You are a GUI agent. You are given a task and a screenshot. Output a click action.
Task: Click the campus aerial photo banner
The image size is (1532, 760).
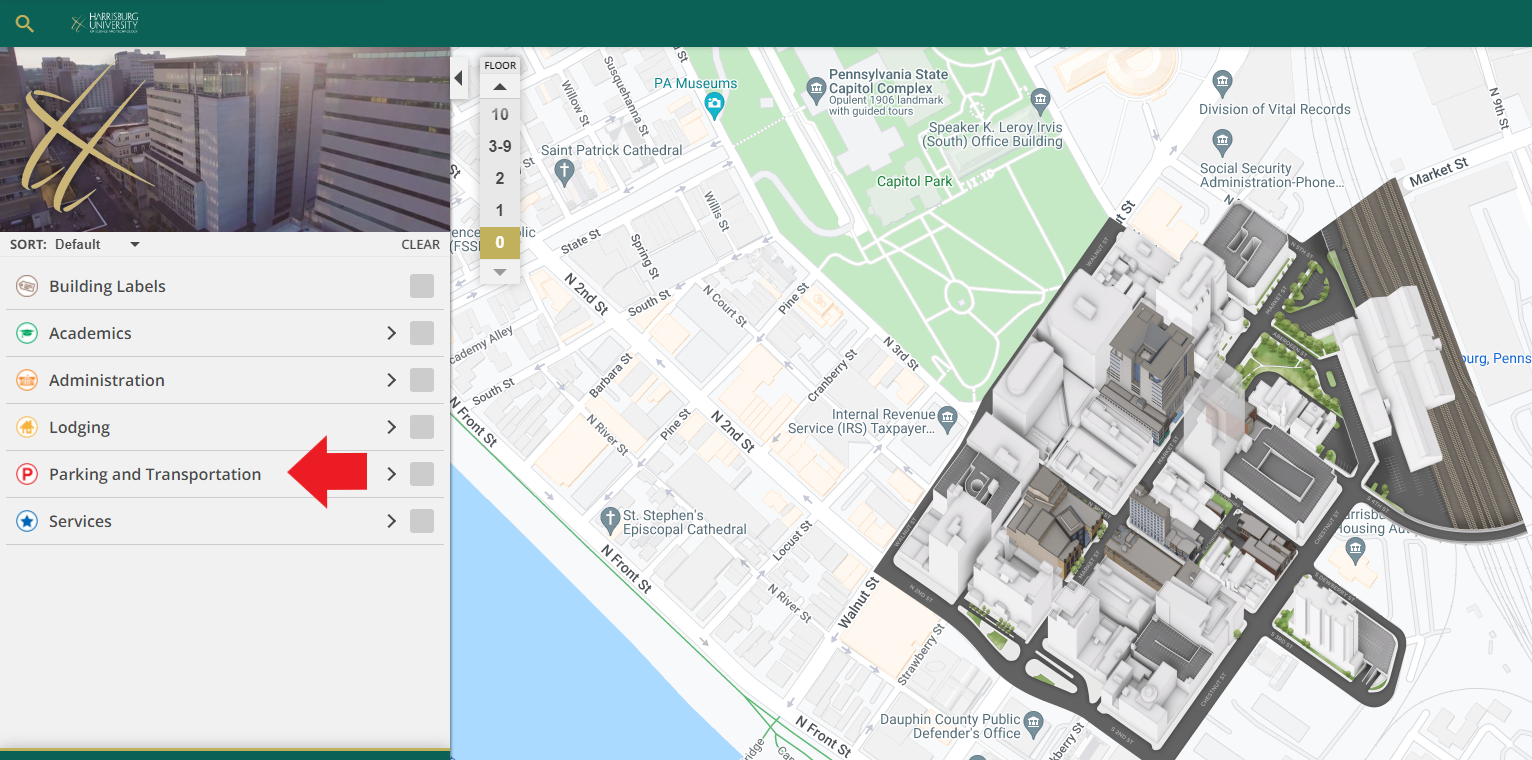coord(225,140)
